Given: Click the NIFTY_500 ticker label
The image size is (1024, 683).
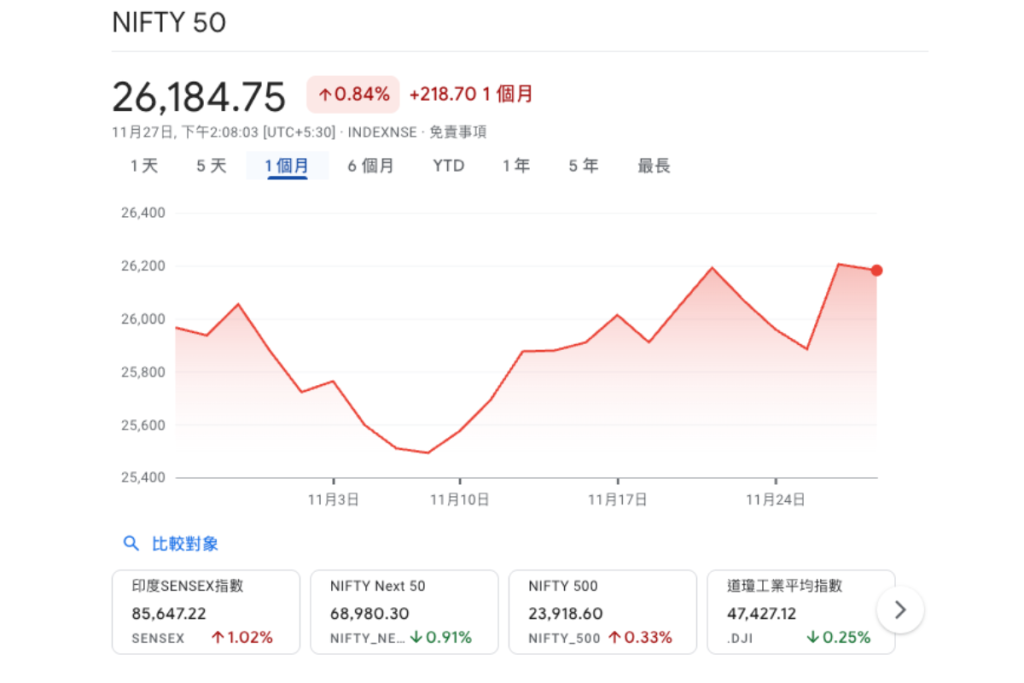Looking at the screenshot, I should (564, 639).
